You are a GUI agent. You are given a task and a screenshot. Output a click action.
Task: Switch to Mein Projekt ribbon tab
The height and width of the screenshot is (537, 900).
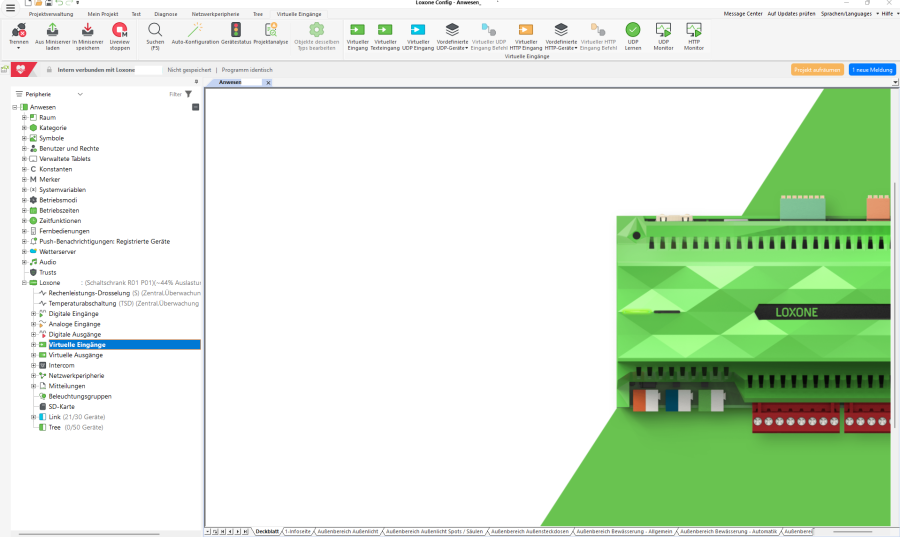103,14
